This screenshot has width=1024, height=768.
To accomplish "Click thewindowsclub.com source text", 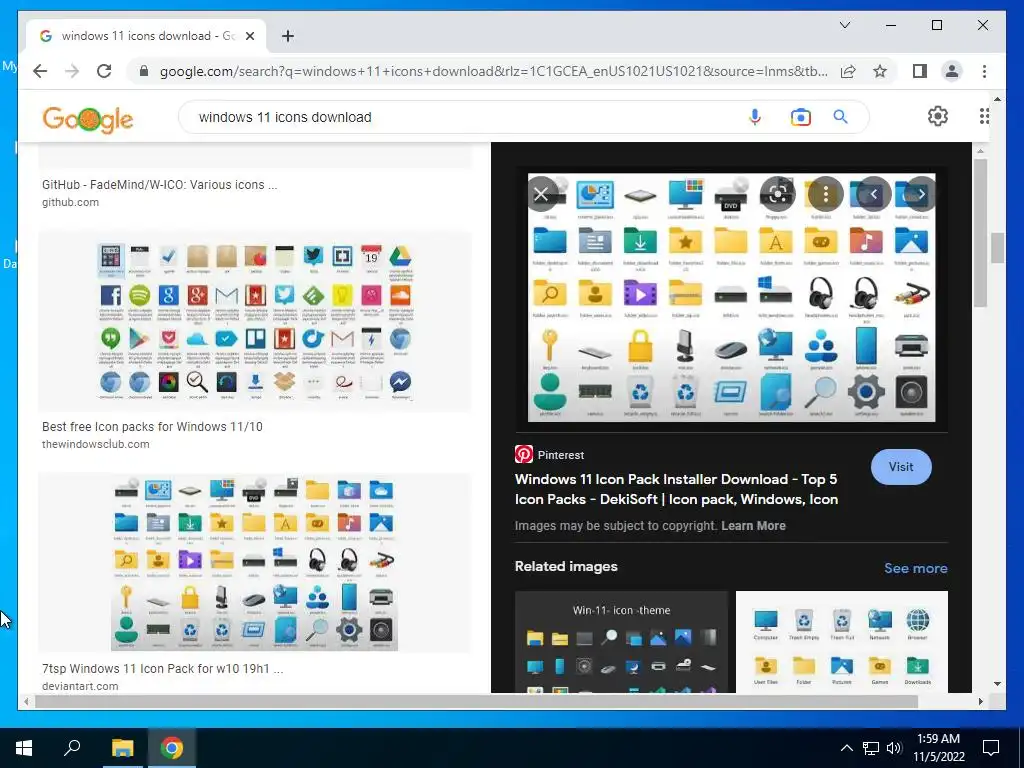I will [x=95, y=444].
